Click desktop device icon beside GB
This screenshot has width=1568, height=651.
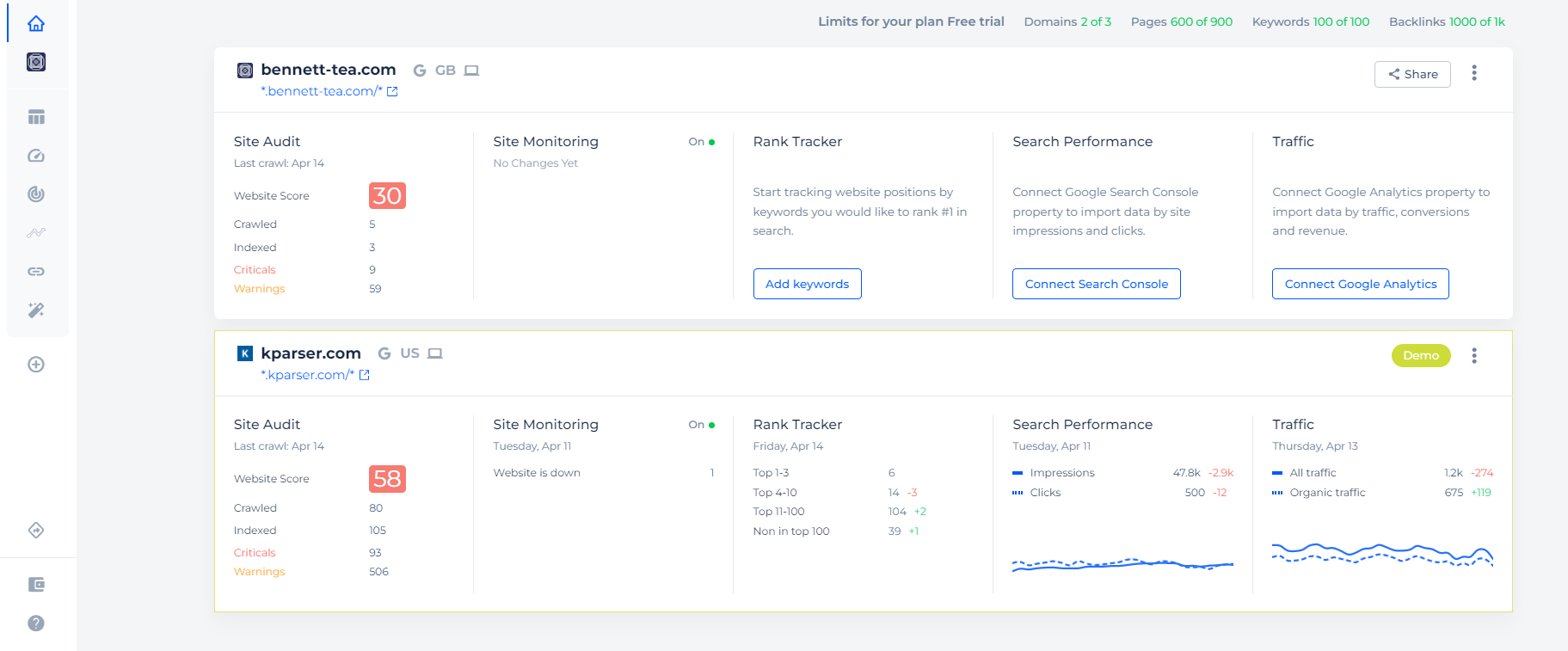click(x=471, y=71)
